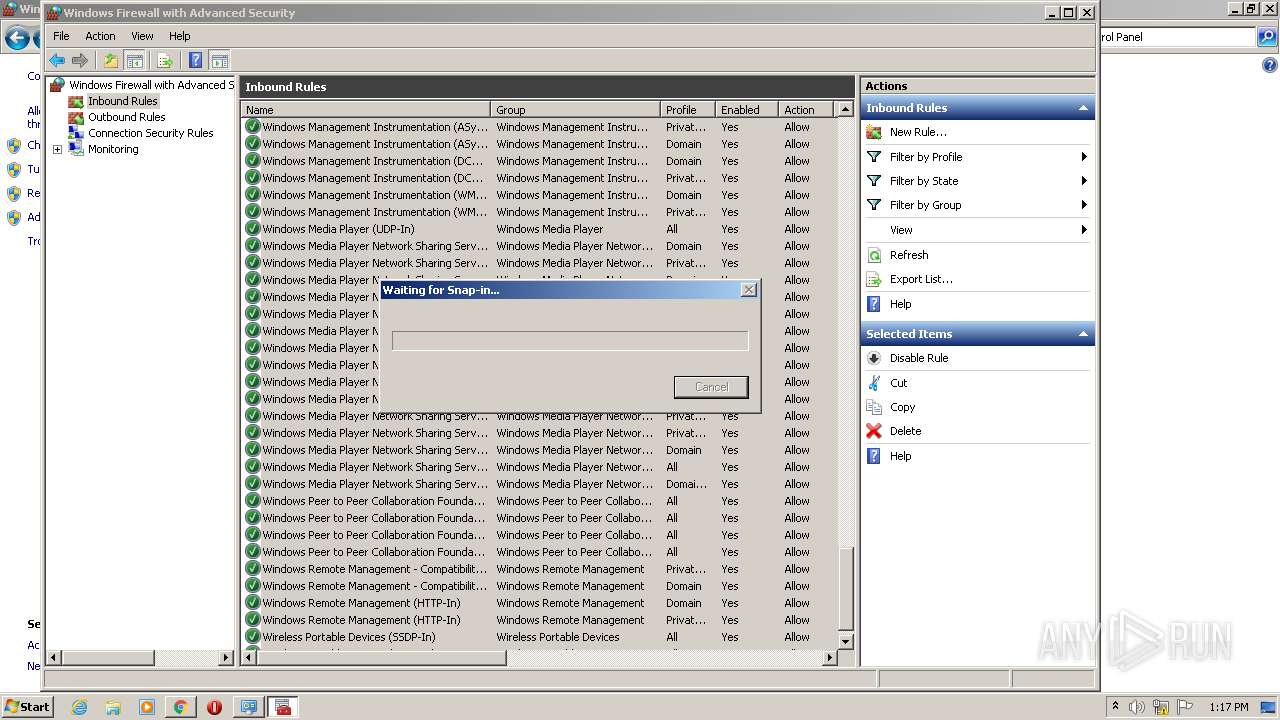Click the Outbound Rules tree icon
The width and height of the screenshot is (1280, 720).
click(x=76, y=117)
